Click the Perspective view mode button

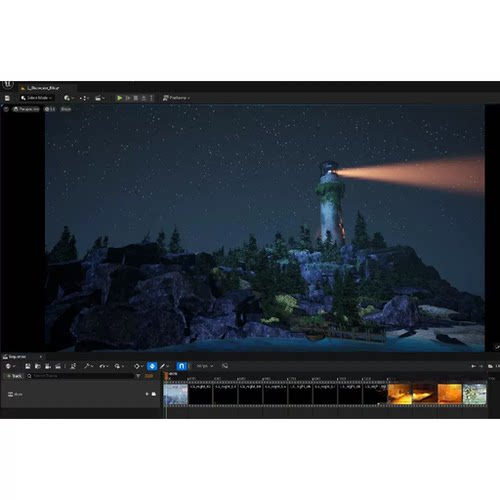(26, 109)
